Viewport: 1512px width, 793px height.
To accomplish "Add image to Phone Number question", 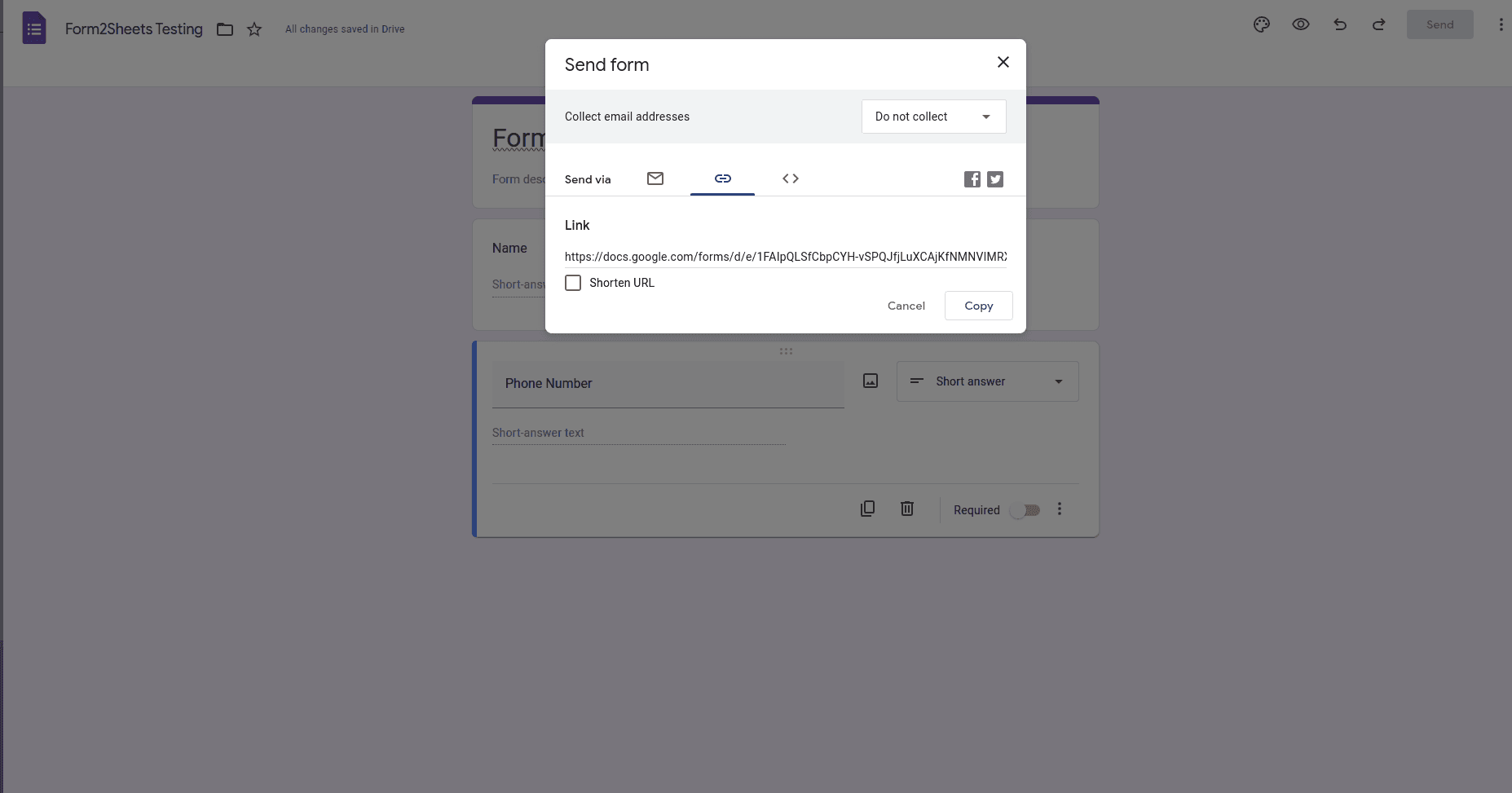I will pyautogui.click(x=871, y=381).
